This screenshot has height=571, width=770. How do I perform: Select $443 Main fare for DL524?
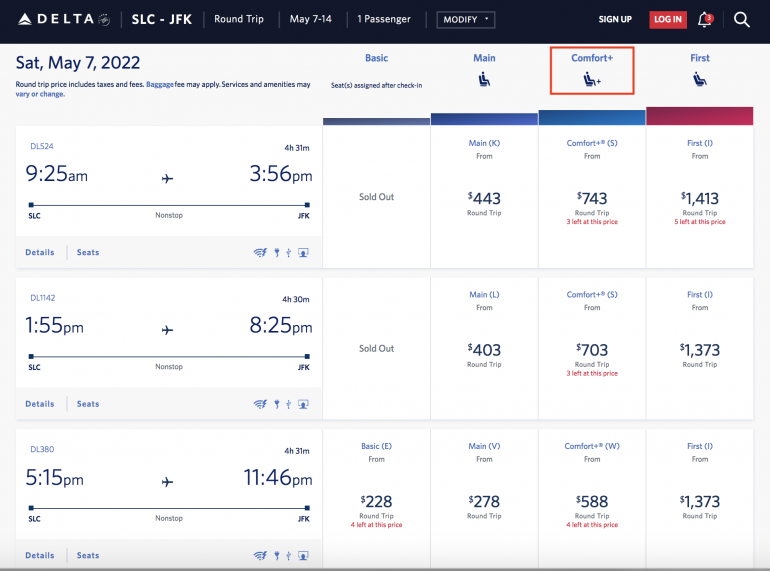coord(484,199)
